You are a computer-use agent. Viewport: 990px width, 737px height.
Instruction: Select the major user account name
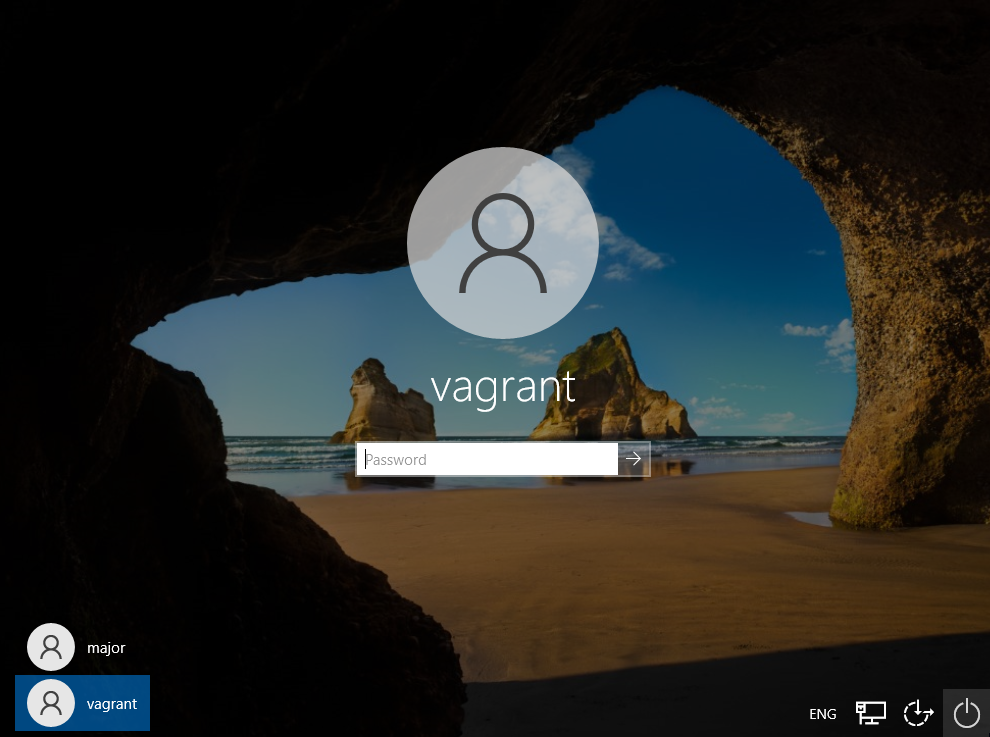click(x=106, y=648)
